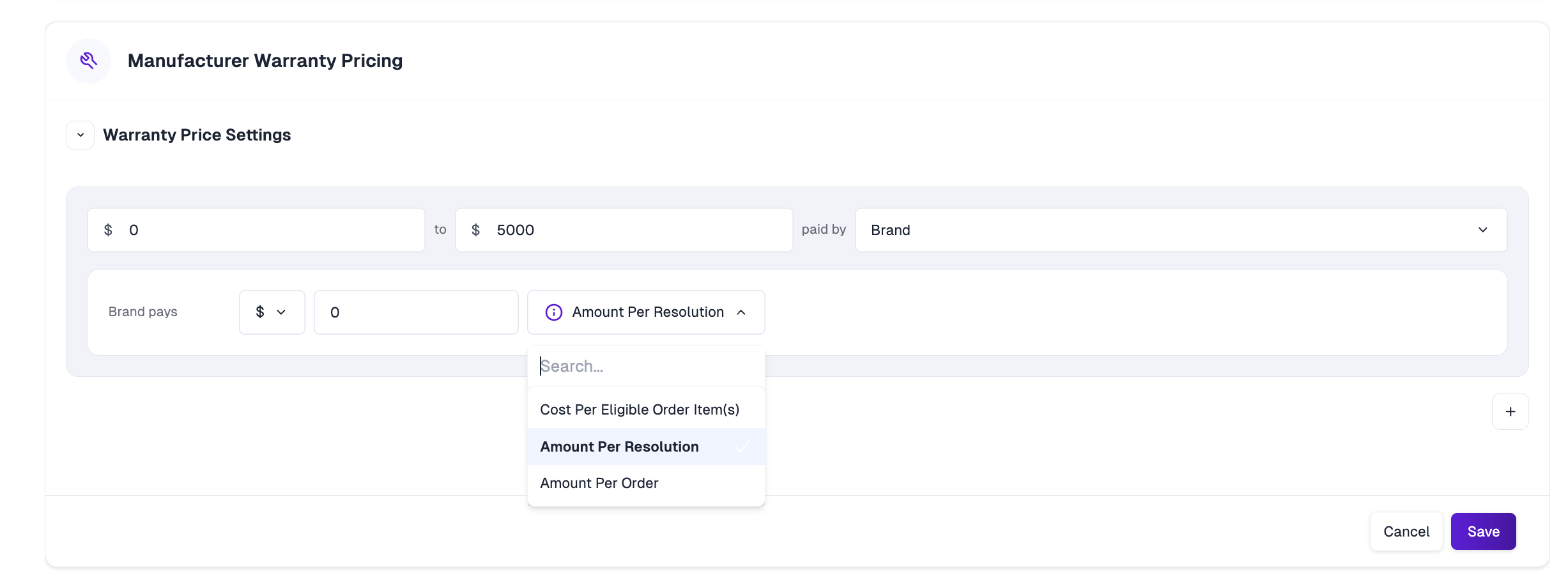
Task: Click the Manufacturer Warranty Pricing heading
Action: (265, 61)
